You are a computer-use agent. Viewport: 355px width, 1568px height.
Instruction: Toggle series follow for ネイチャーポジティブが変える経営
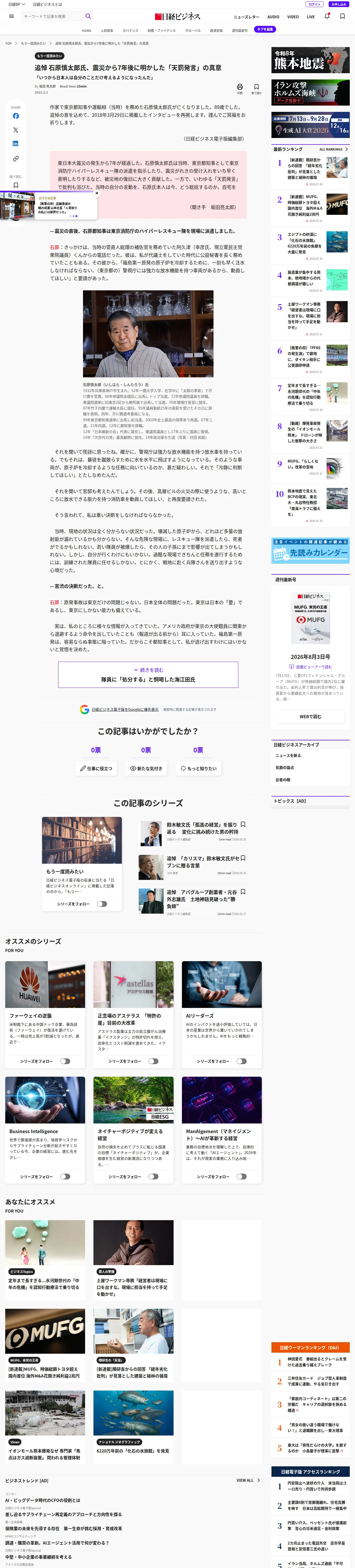click(153, 1177)
